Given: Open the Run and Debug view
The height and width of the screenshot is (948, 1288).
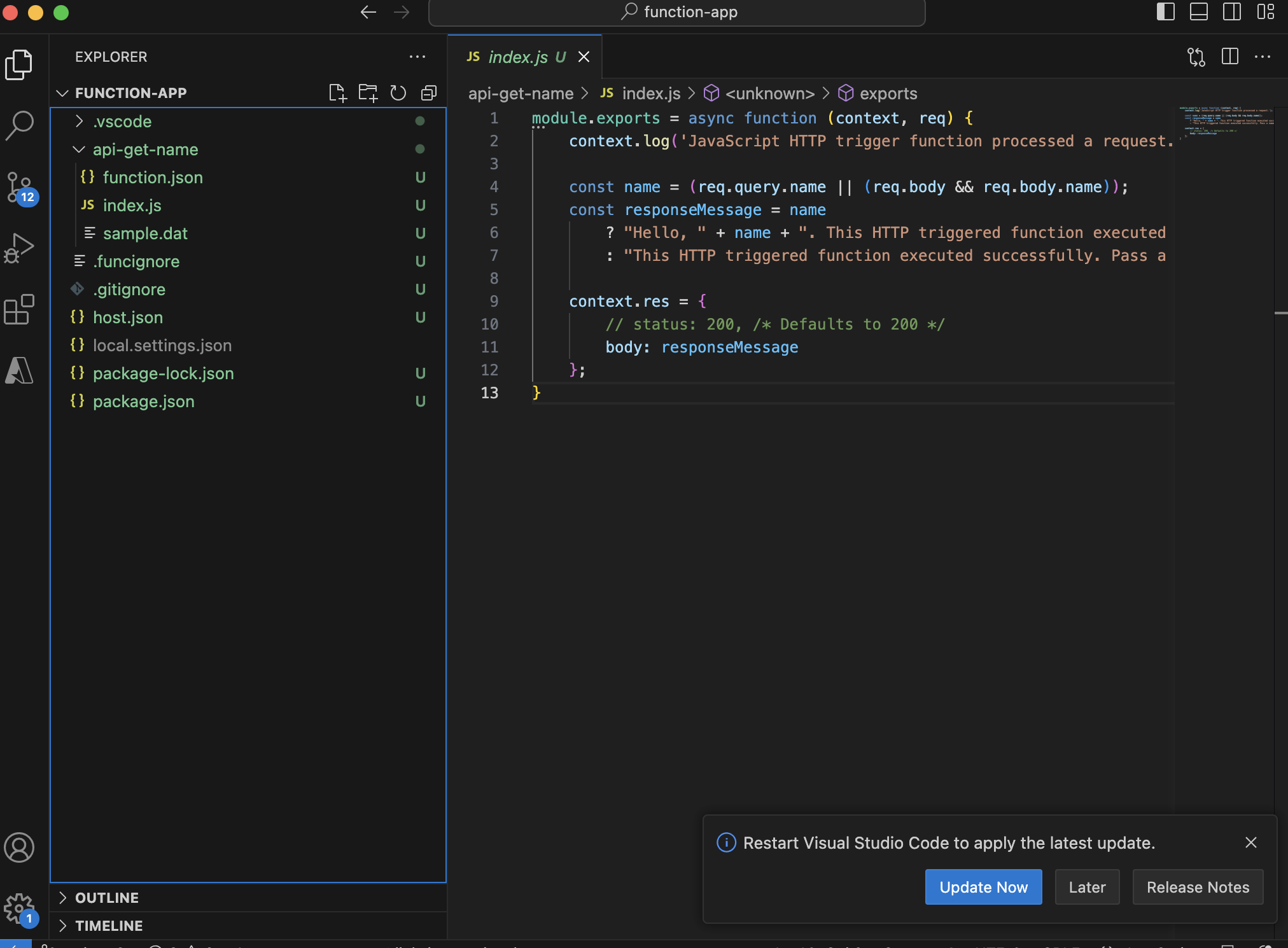Looking at the screenshot, I should point(19,248).
